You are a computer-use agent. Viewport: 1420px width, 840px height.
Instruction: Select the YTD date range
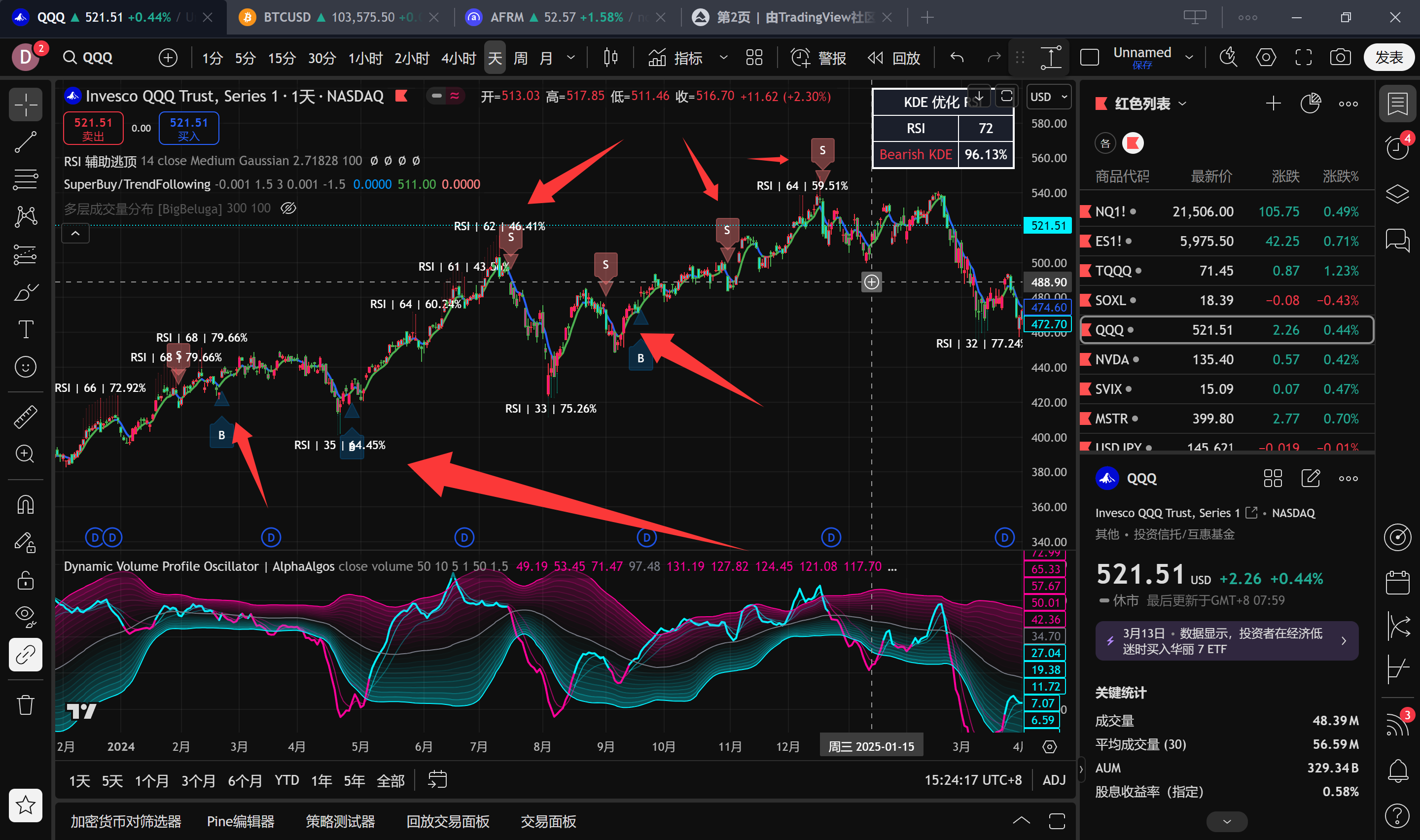(x=287, y=780)
